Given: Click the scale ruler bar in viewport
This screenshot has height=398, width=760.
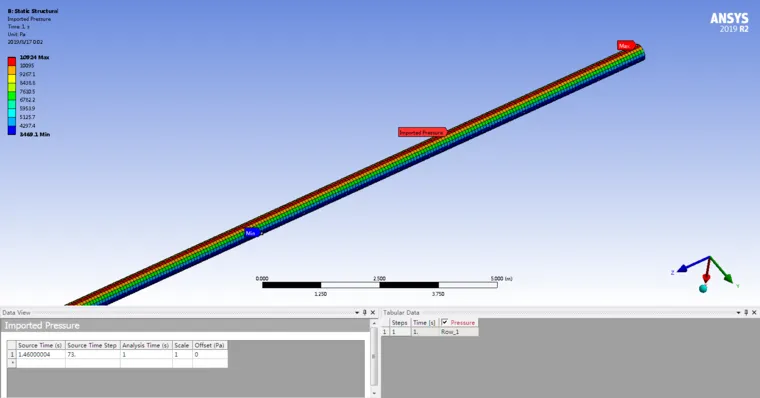Looking at the screenshot, I should tap(380, 285).
